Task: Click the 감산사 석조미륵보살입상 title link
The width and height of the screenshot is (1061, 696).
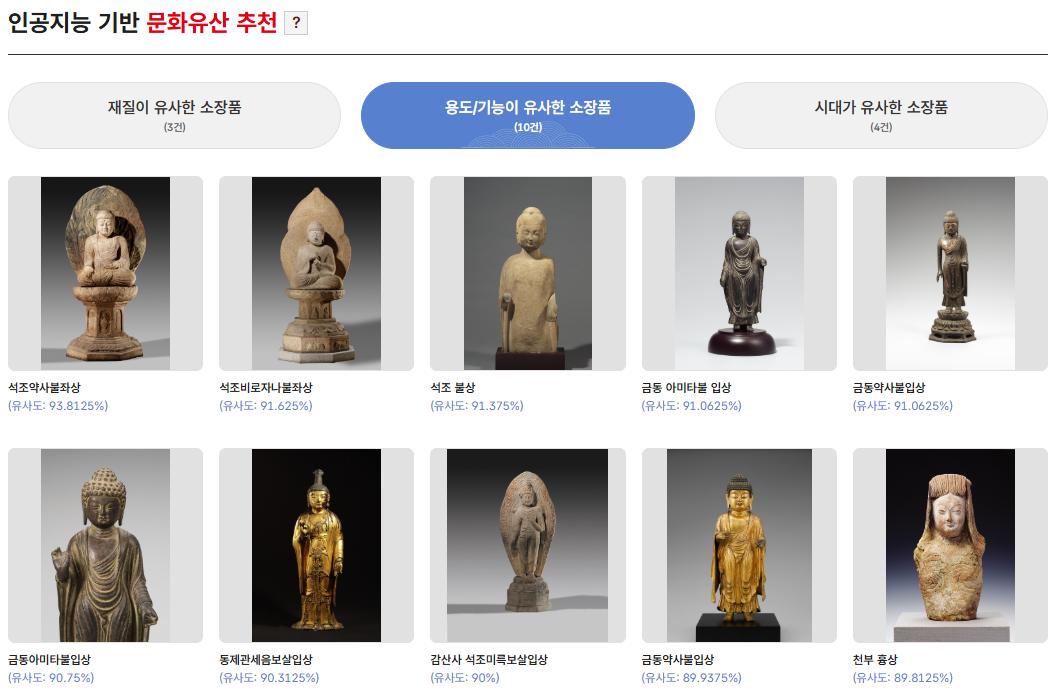Action: 489,659
